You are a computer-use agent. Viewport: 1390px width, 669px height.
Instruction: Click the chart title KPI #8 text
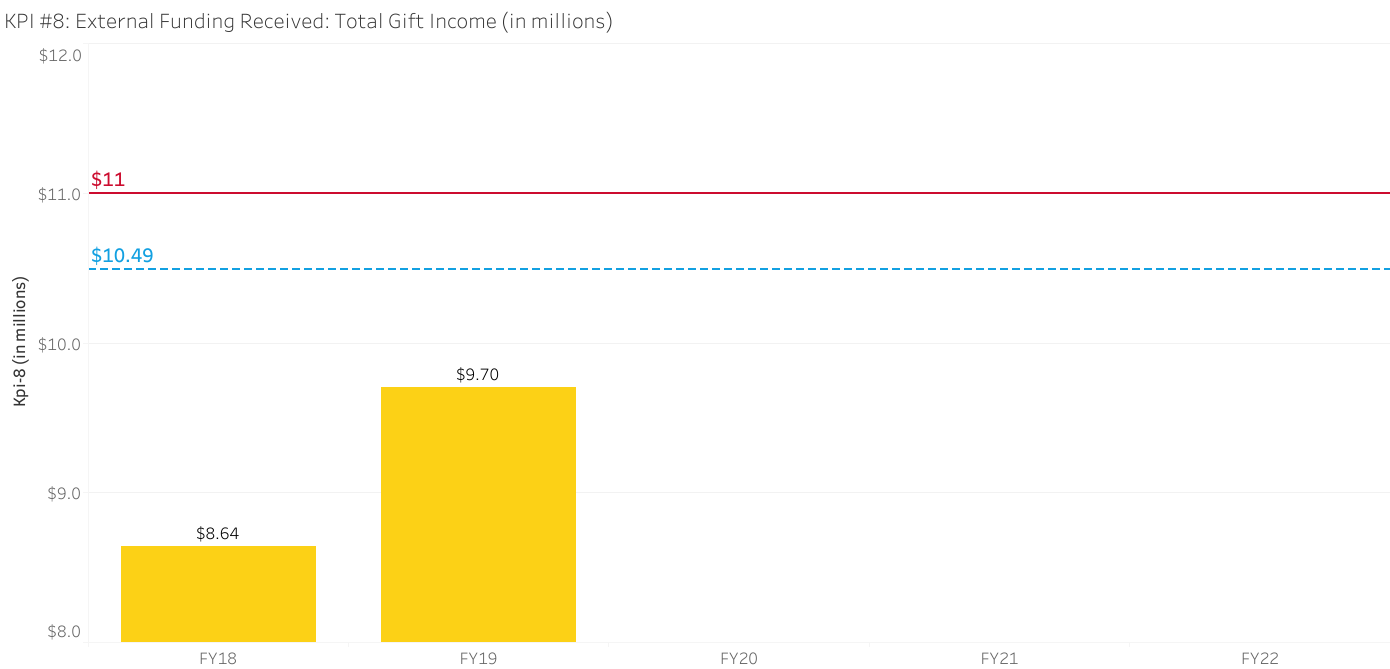[x=308, y=21]
